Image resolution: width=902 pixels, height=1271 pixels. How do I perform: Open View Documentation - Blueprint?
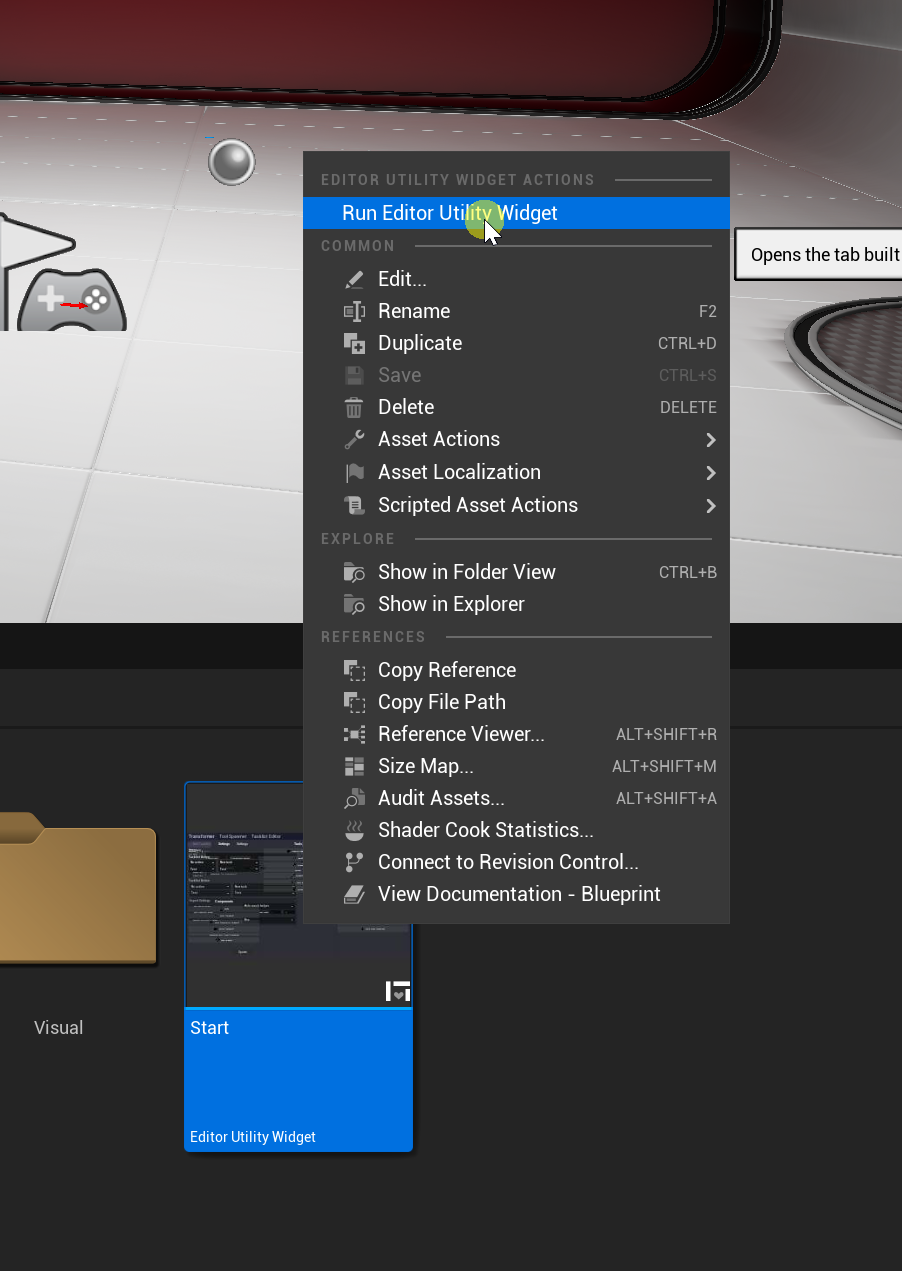518,894
